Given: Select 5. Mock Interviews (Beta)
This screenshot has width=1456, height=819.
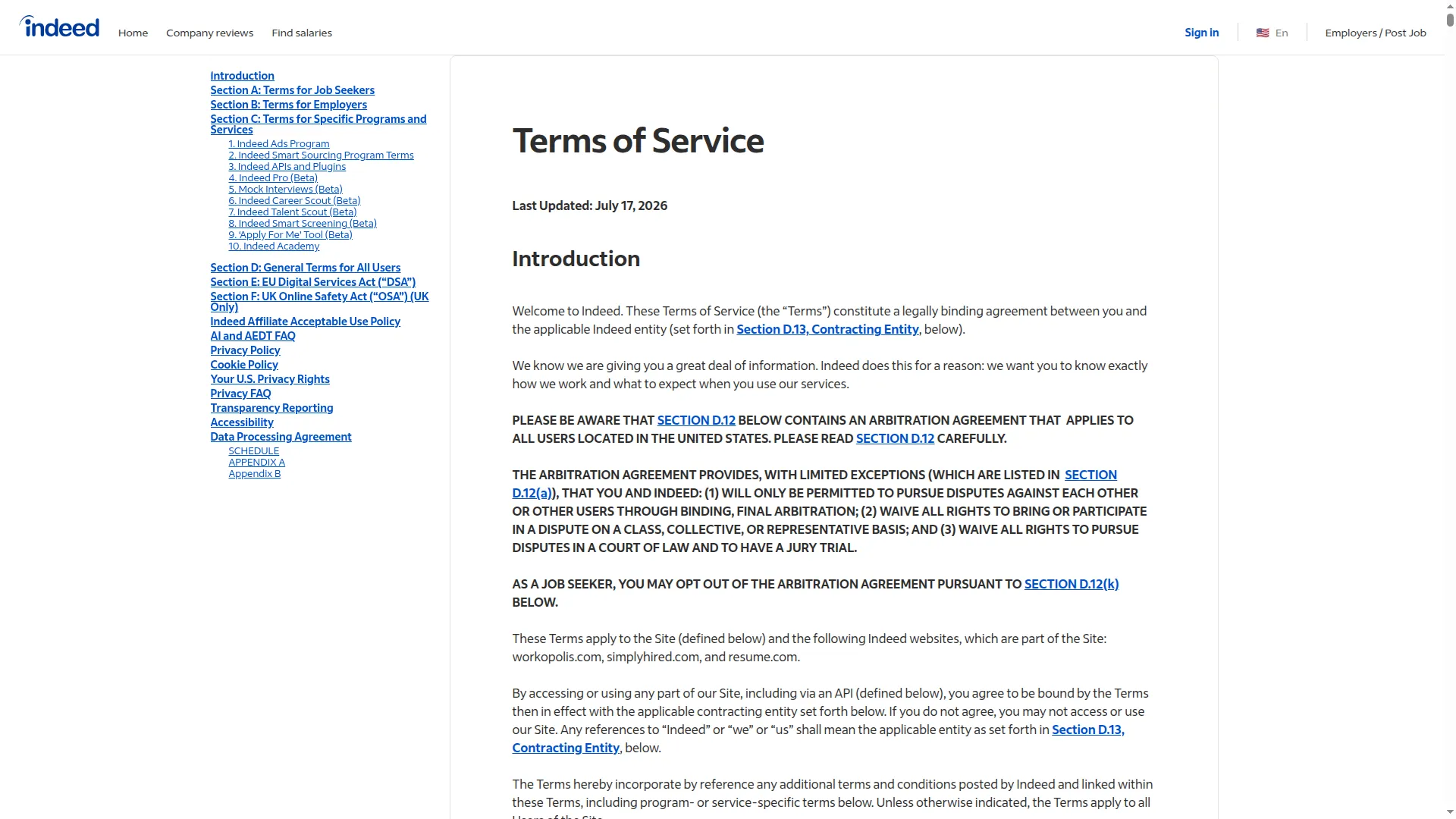Looking at the screenshot, I should click(285, 190).
